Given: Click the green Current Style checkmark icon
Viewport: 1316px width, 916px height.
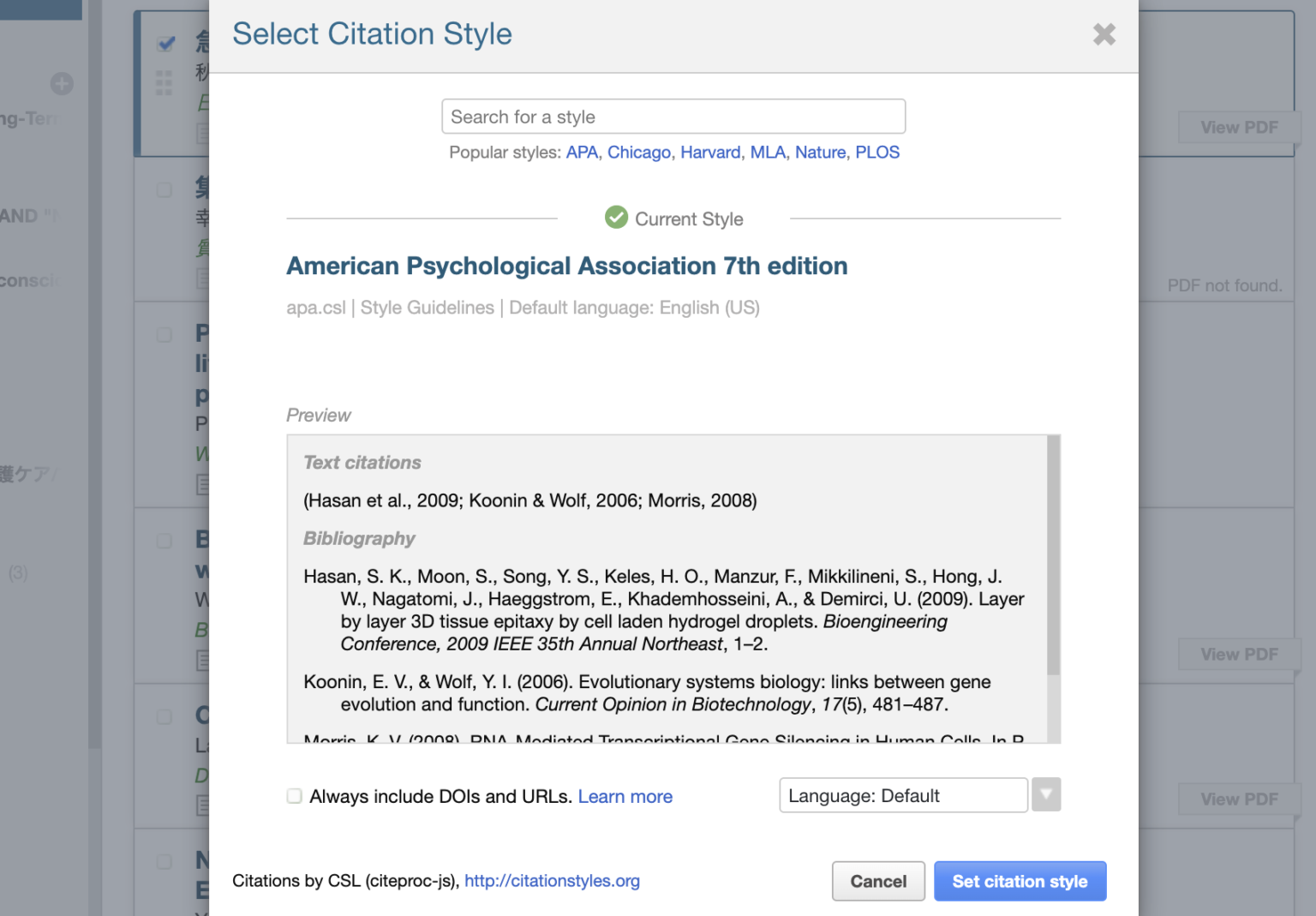Looking at the screenshot, I should pos(616,218).
